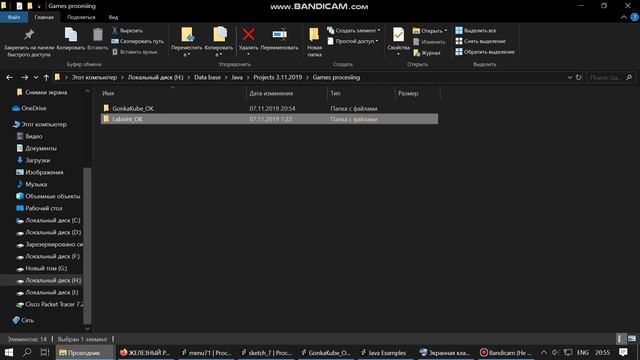Screen dimensions: 640x360
Task: Open the blue Help icon
Action: pyautogui.click(x=635, y=17)
